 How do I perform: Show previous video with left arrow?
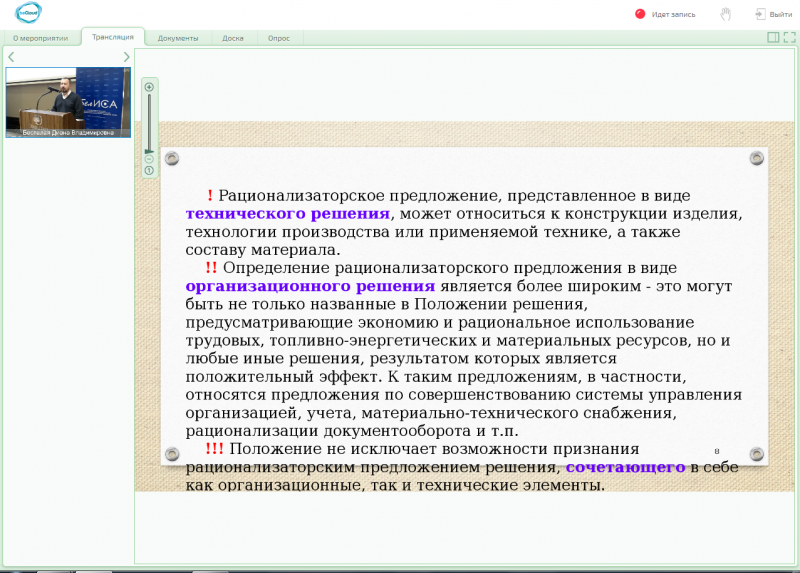point(11,57)
